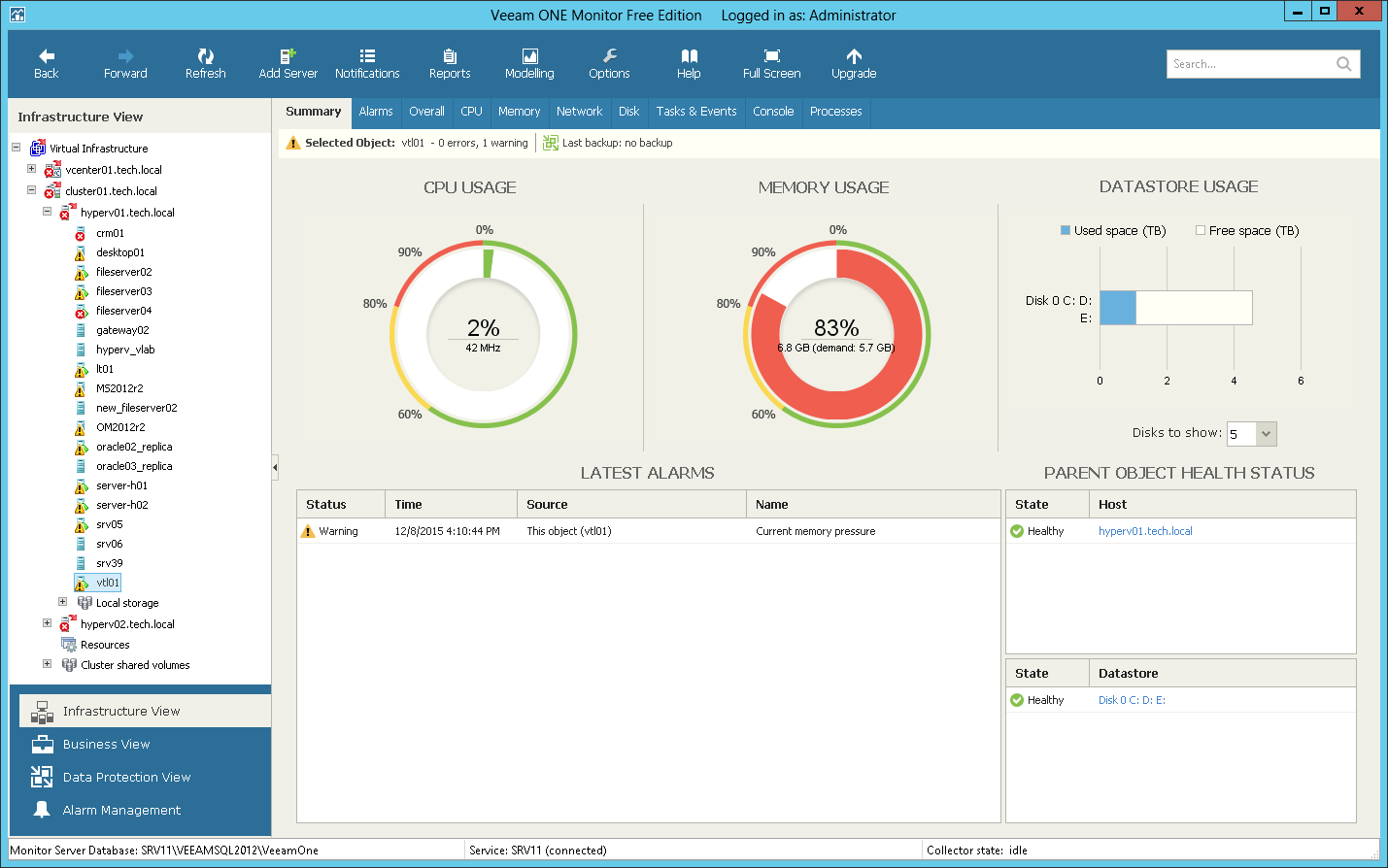Expand the vcenter01.tech.local tree node

pos(31,169)
